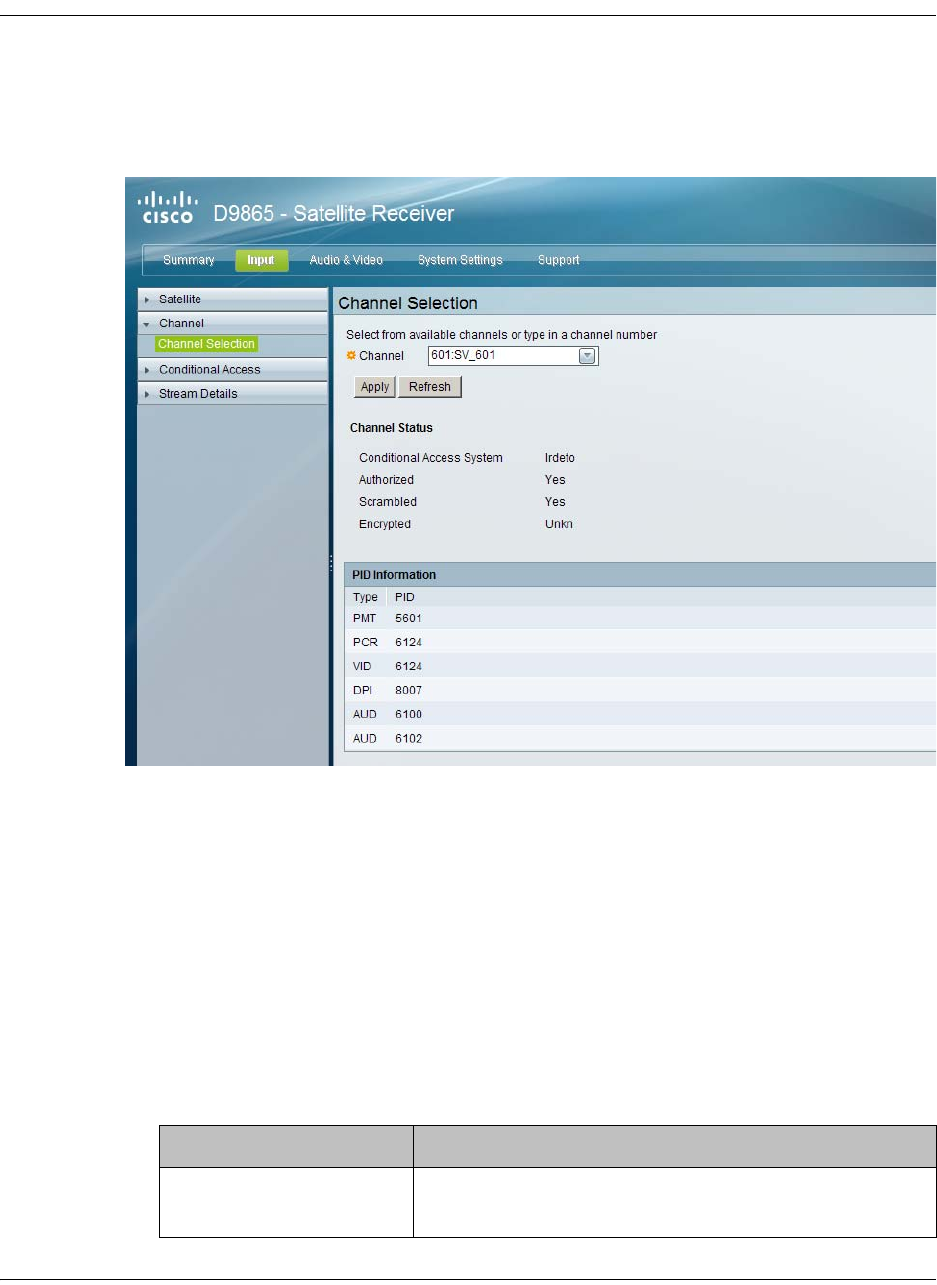Go to the Support tab
The width and height of the screenshot is (937, 1285).
[558, 260]
